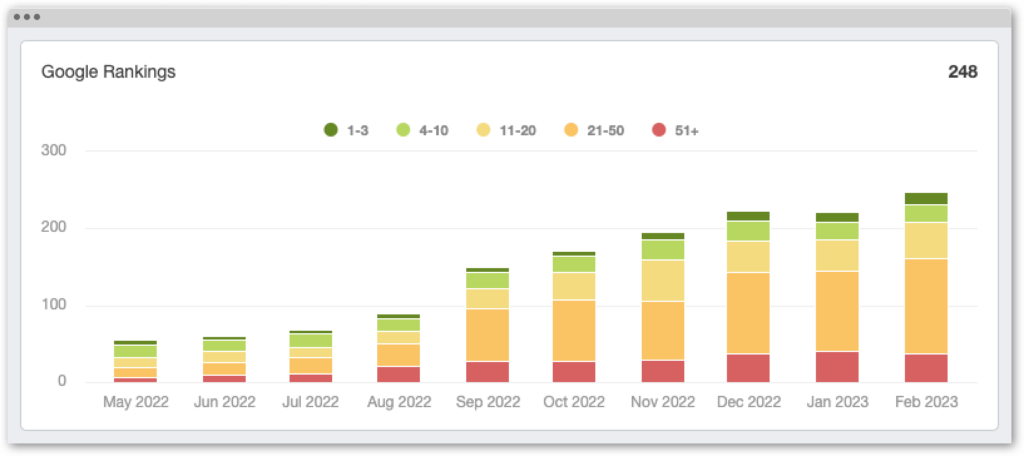The height and width of the screenshot is (456, 1024).
Task: Click the 248 total rankings value
Action: (962, 72)
